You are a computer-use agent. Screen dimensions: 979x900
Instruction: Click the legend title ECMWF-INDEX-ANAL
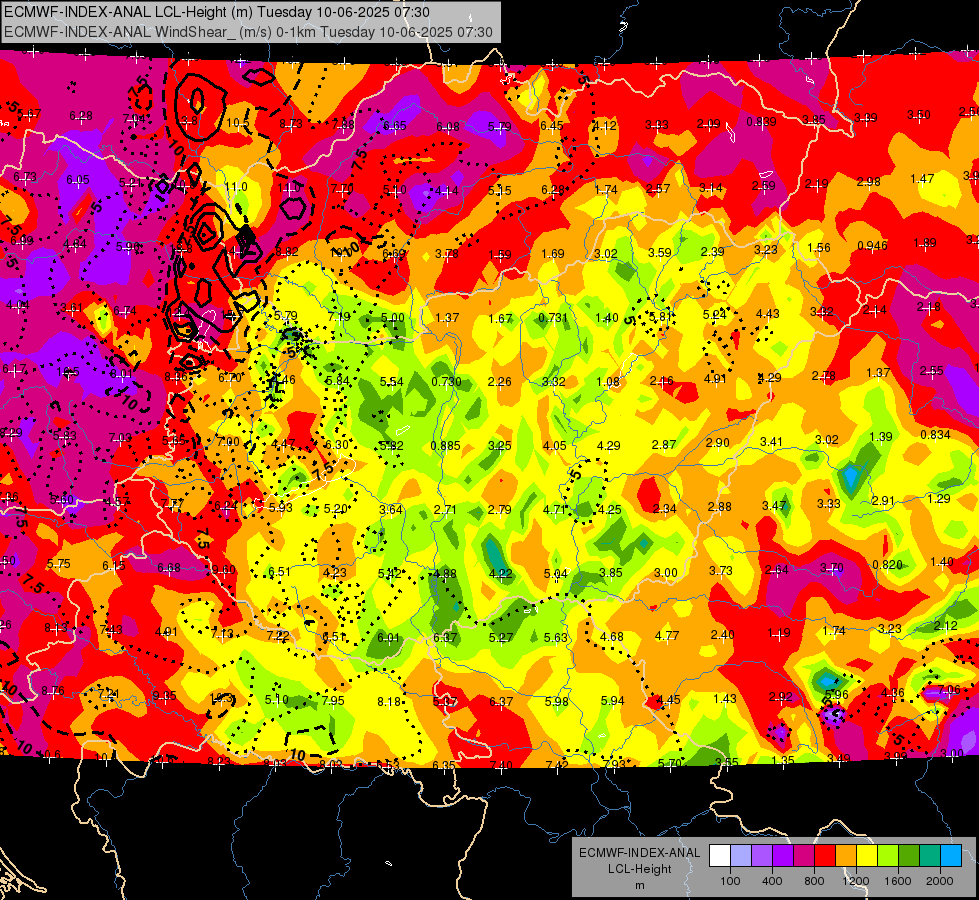point(639,853)
